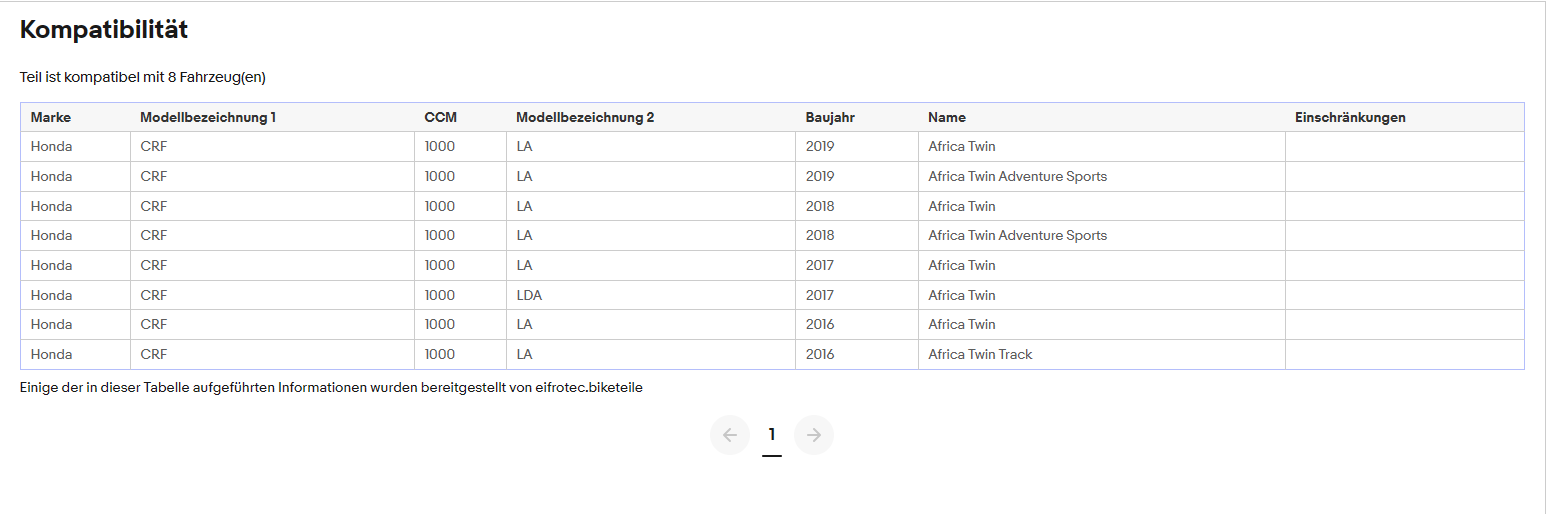Click the Honda cell in the first table row
This screenshot has height=514, width=1549.
tap(52, 146)
